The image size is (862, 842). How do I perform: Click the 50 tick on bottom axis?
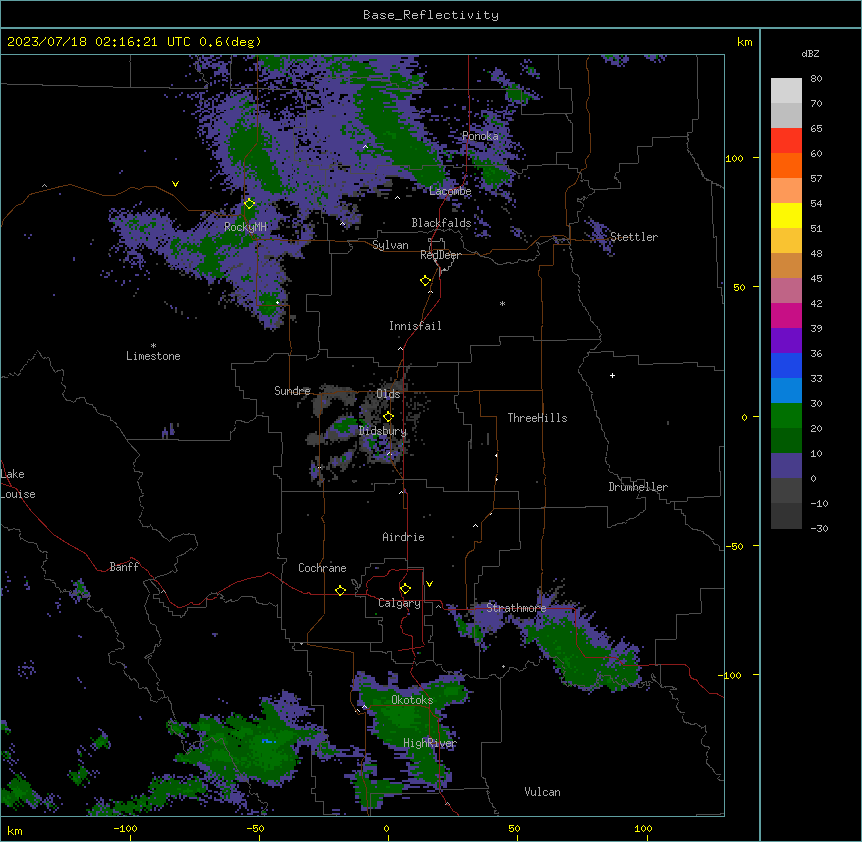(x=514, y=828)
